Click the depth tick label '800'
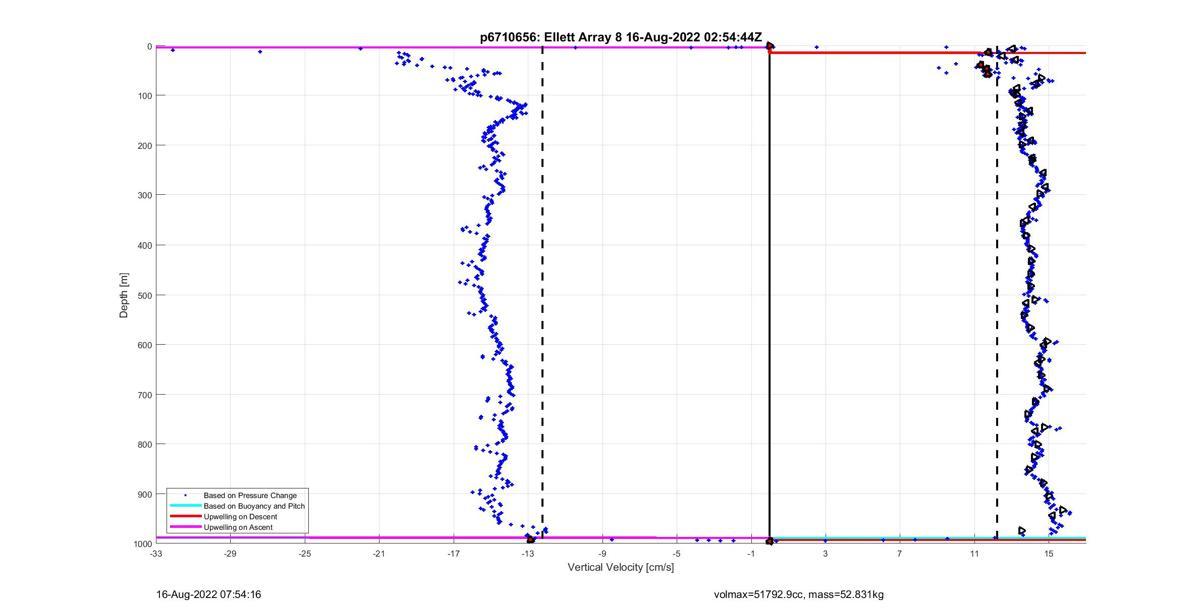This screenshot has height=611, width=1200. (145, 444)
